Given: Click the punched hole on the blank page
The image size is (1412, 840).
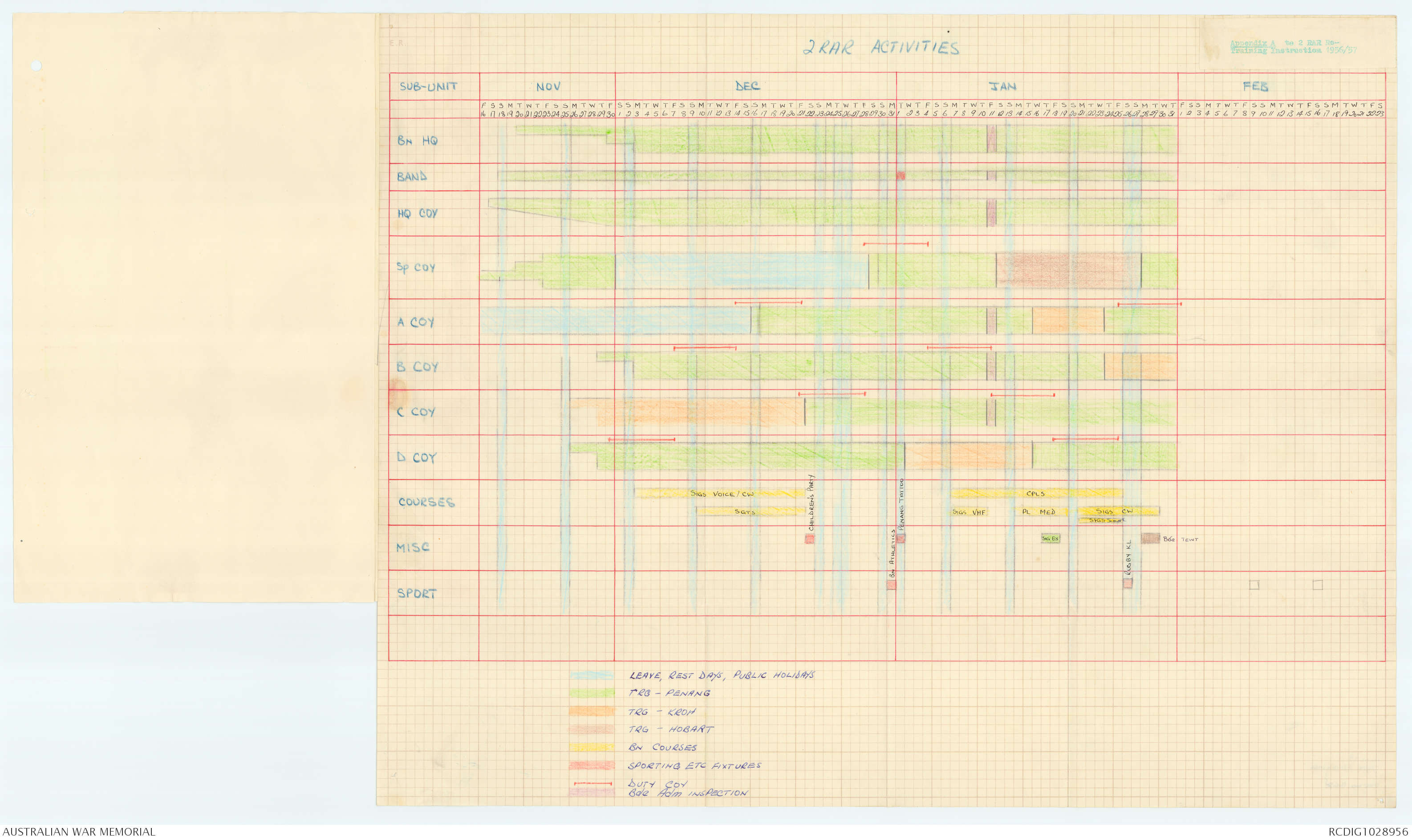Looking at the screenshot, I should (36, 66).
